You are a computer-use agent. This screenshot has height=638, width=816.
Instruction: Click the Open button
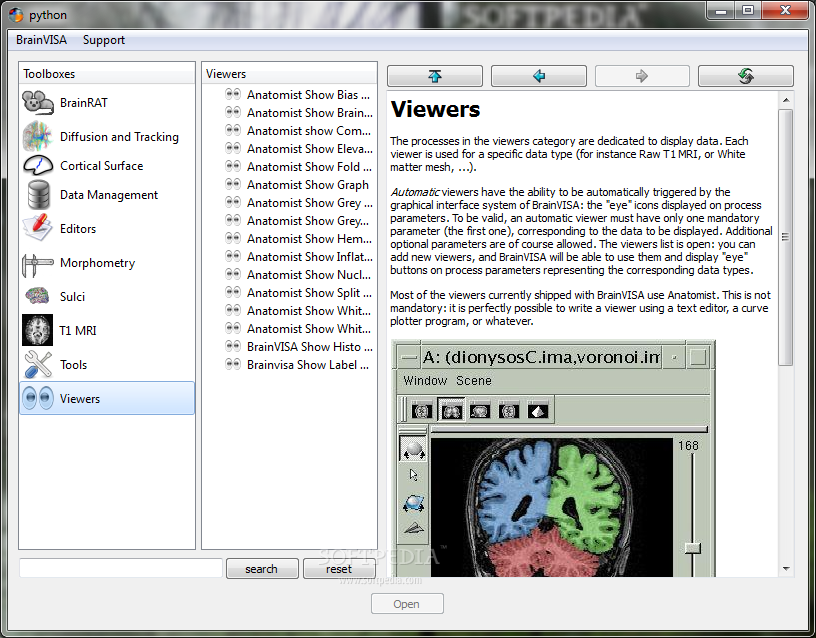(x=407, y=604)
